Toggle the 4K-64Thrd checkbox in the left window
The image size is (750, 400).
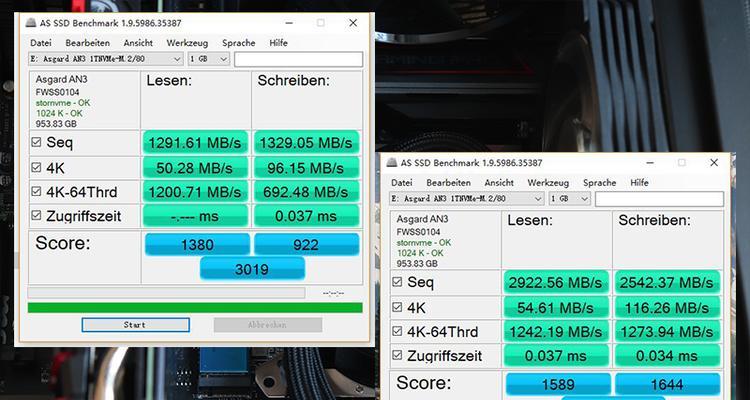click(36, 191)
